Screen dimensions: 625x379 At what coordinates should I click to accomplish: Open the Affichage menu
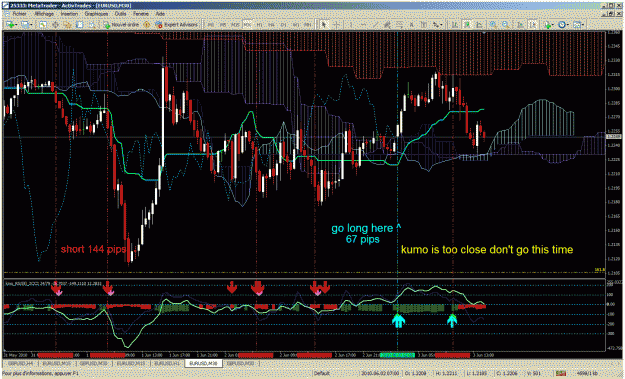click(44, 14)
